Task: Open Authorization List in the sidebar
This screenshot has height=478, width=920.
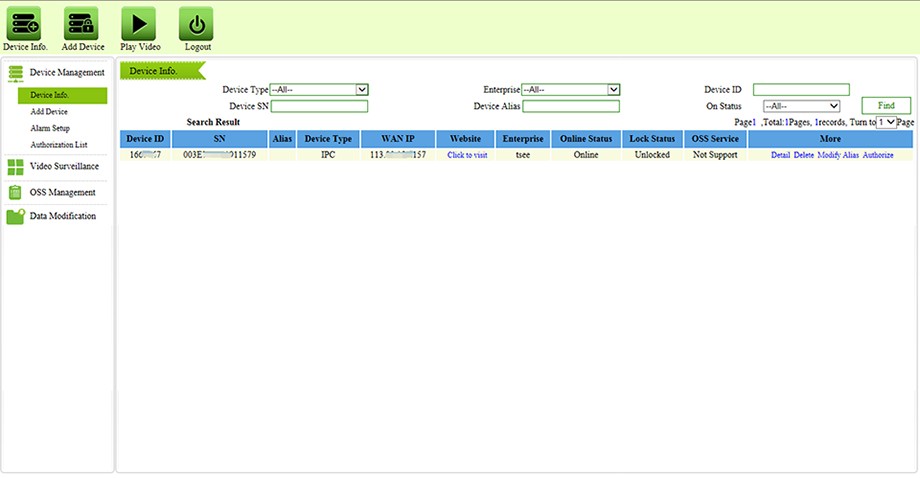Action: point(59,144)
